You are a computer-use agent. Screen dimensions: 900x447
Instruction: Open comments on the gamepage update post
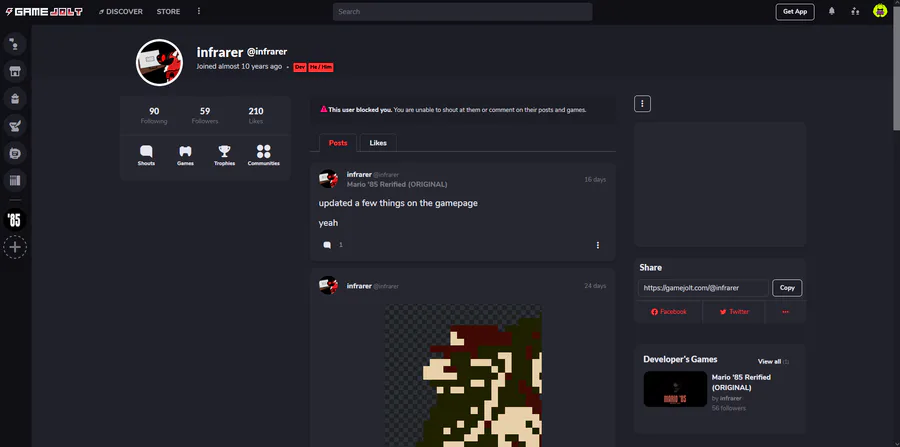pyautogui.click(x=327, y=245)
